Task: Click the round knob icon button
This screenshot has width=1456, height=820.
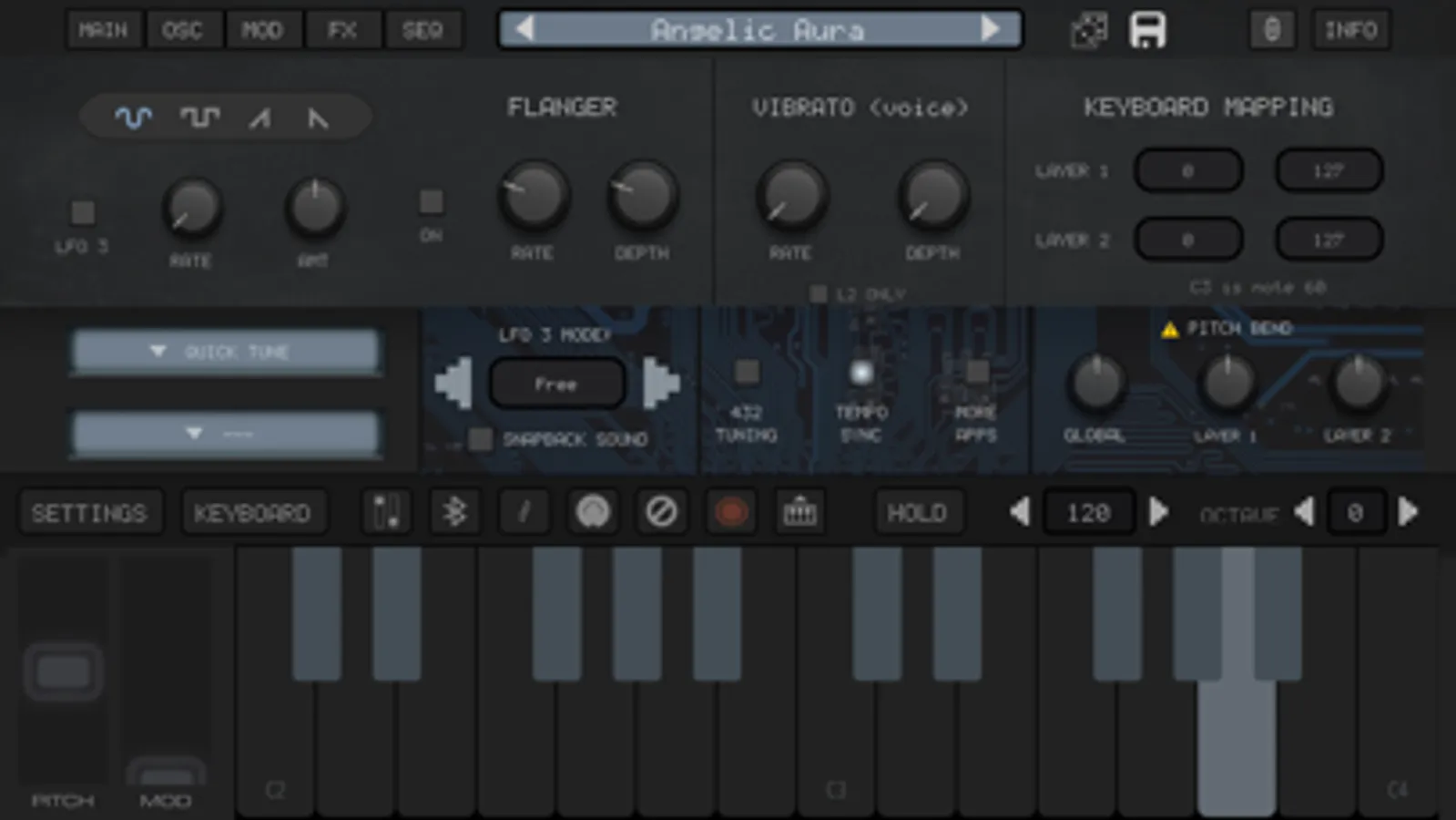Action: click(593, 512)
